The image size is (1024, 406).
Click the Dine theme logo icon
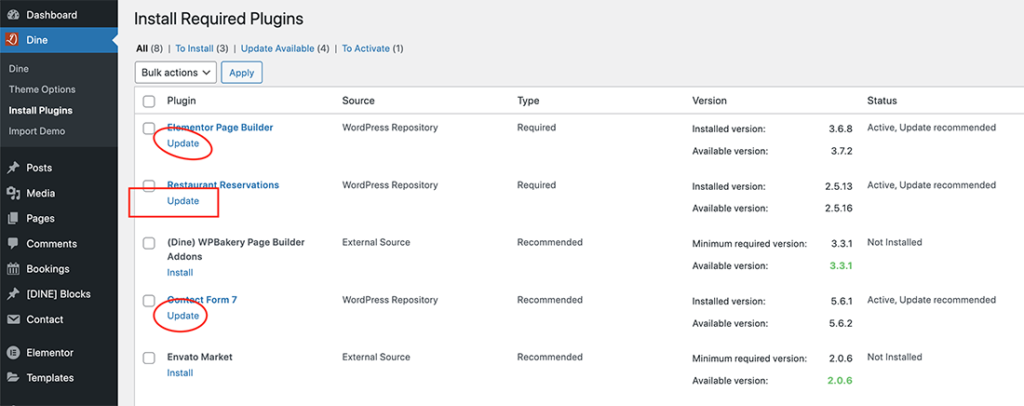[12, 40]
